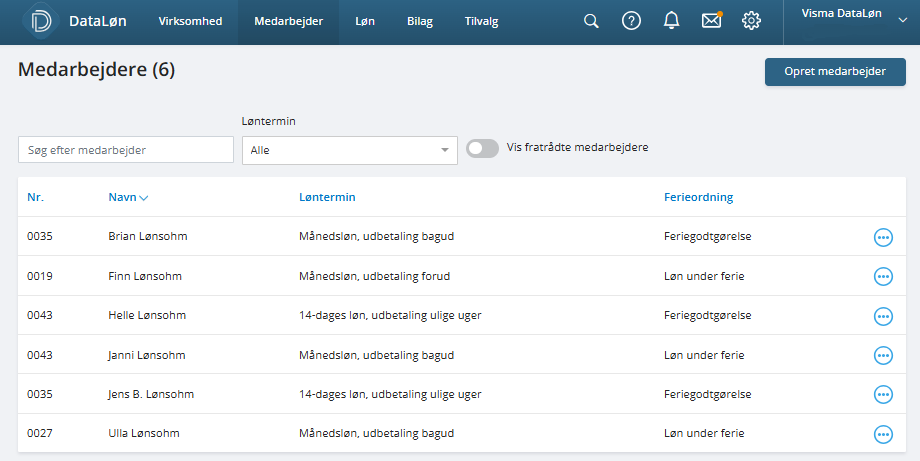Open settings gear icon

(752, 21)
